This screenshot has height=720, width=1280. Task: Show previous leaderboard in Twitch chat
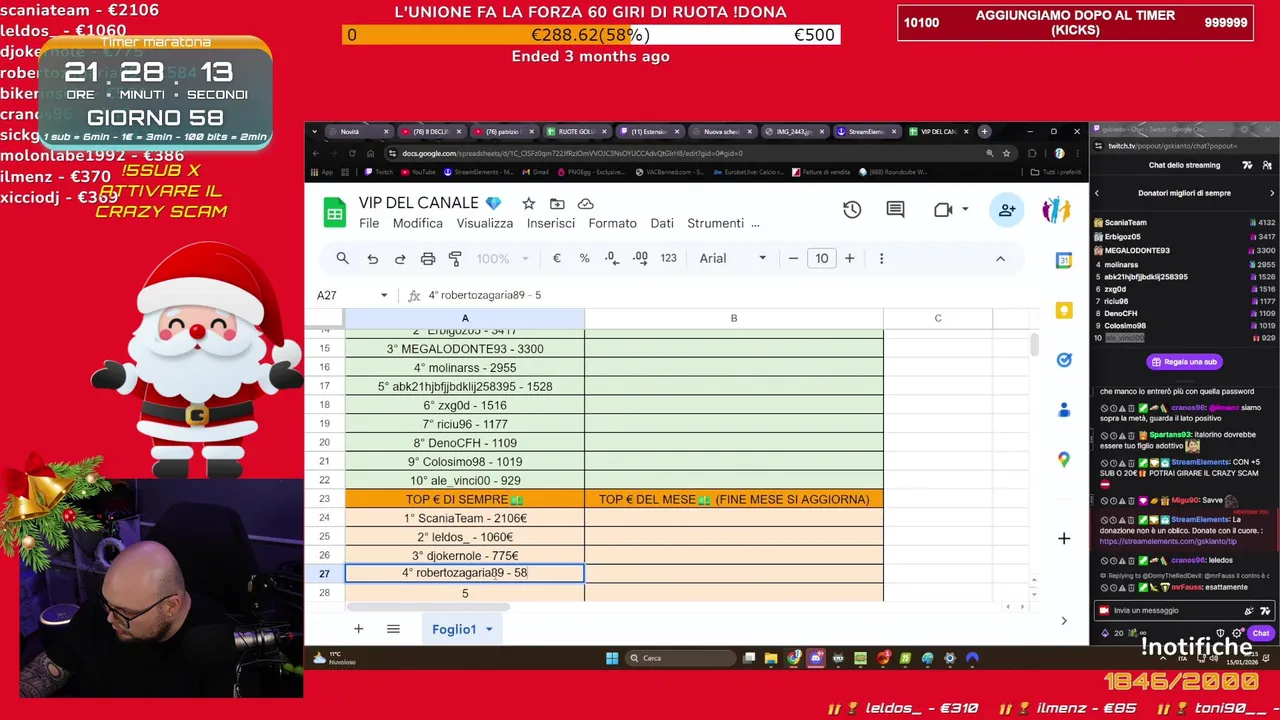pyautogui.click(x=1097, y=193)
